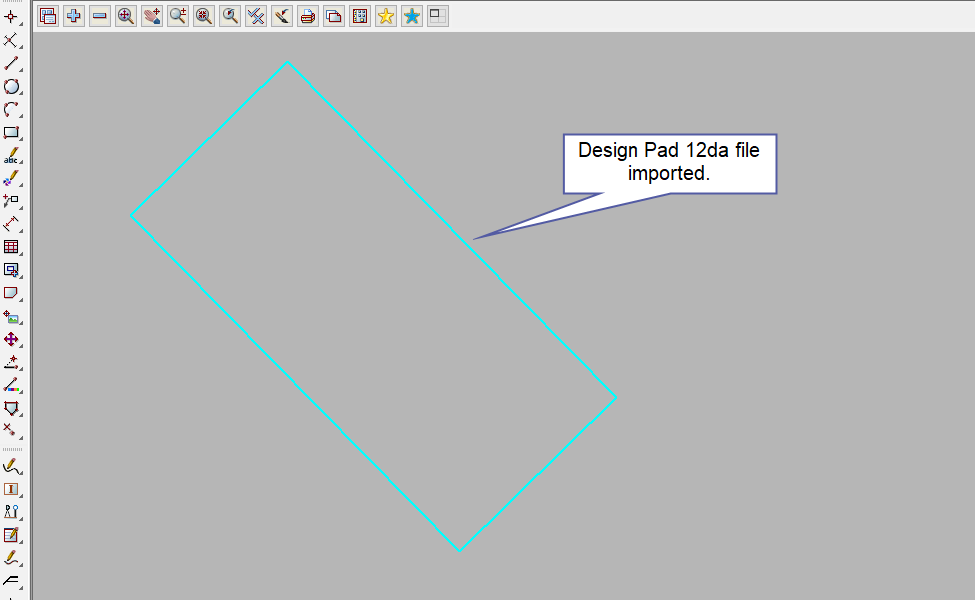Click the multicolor line colour tool
Viewport: 975px width, 600px height.
pos(11,385)
